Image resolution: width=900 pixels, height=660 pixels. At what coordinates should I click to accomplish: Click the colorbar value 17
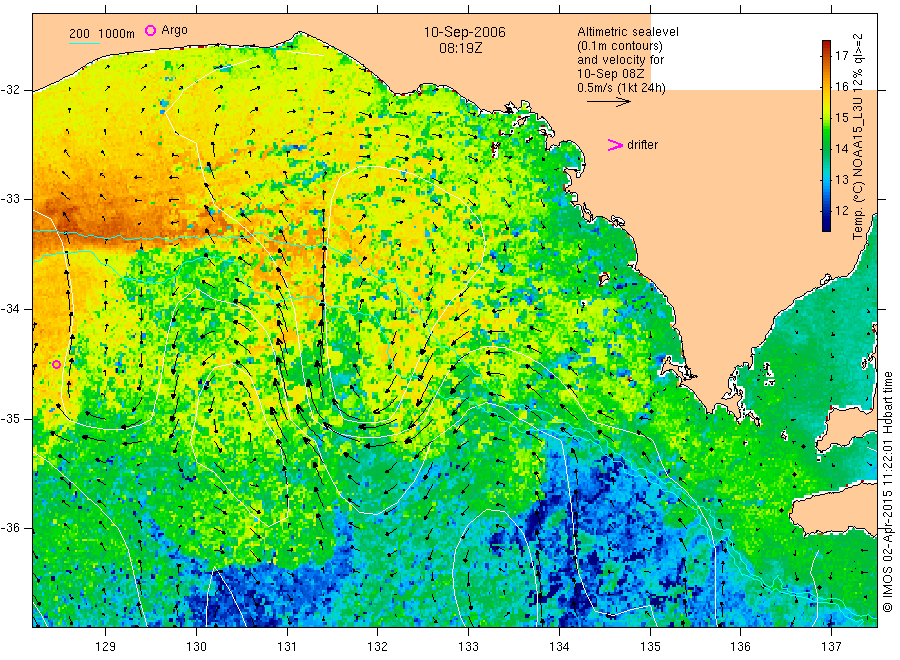tap(841, 56)
